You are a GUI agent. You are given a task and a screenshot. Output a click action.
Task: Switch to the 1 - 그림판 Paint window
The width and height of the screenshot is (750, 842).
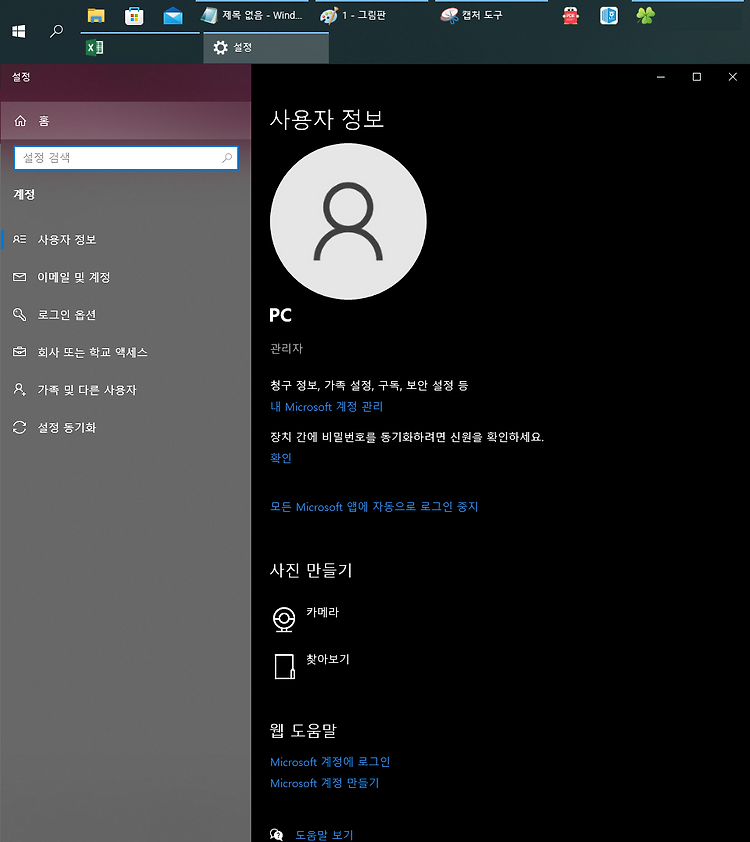(372, 16)
